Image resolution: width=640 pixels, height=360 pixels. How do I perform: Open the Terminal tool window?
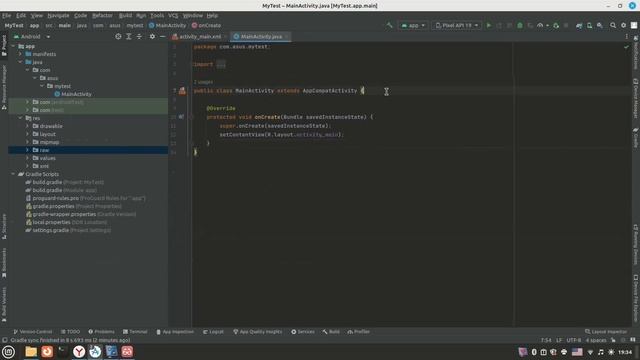(135, 331)
